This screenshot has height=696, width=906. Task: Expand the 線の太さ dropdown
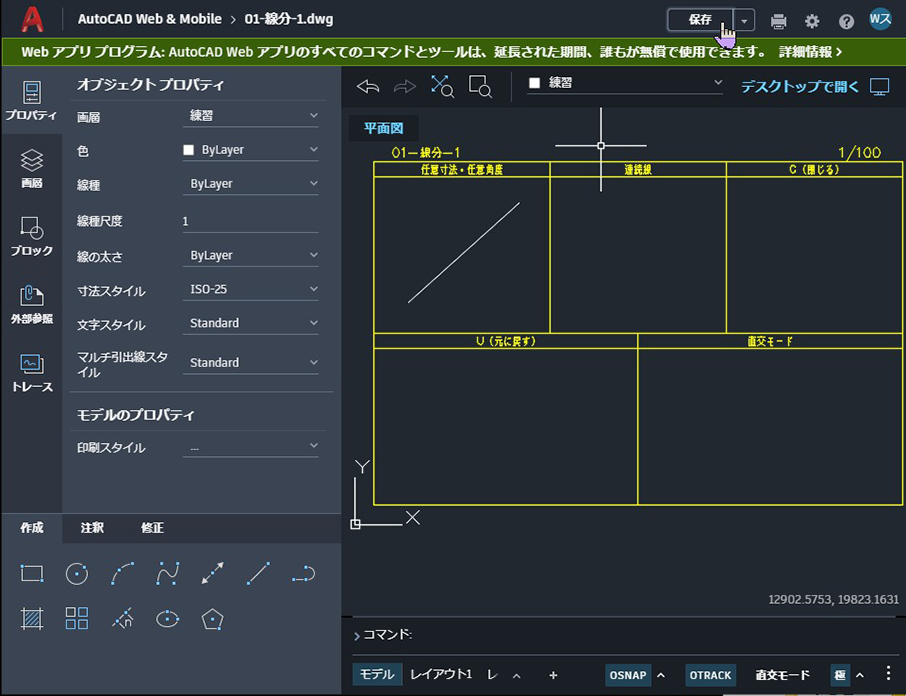pos(251,255)
